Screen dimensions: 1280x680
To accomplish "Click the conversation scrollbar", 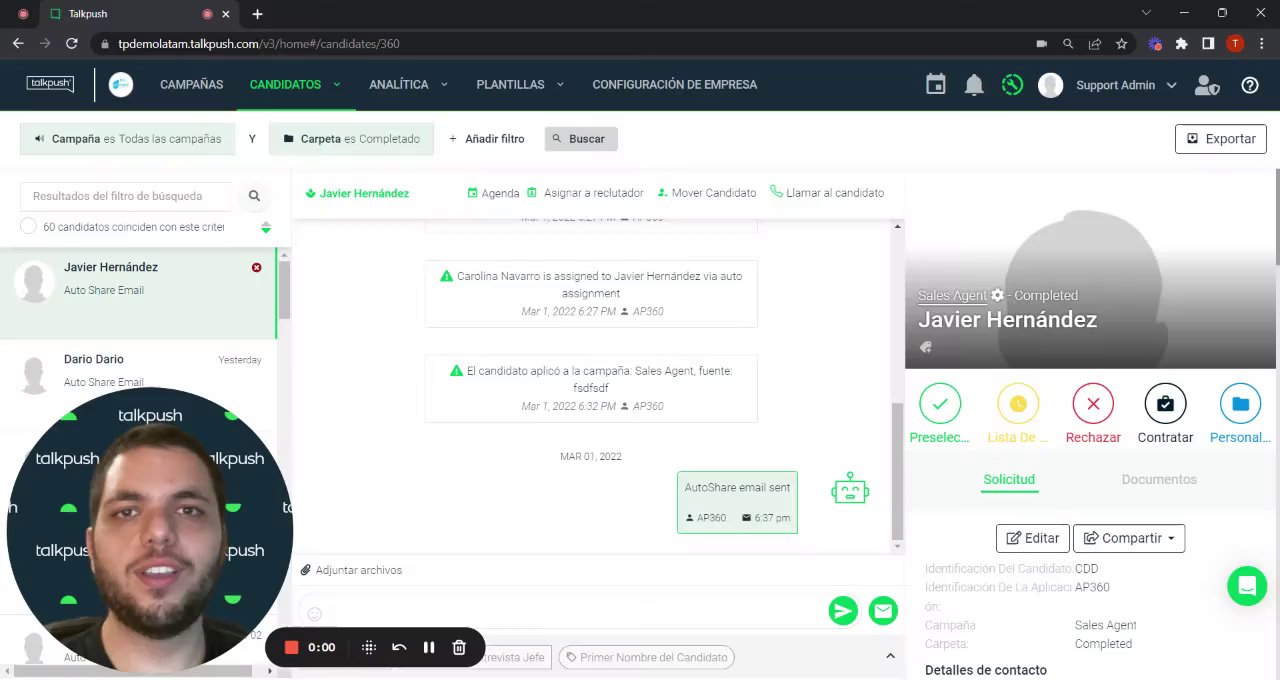I will click(x=897, y=470).
